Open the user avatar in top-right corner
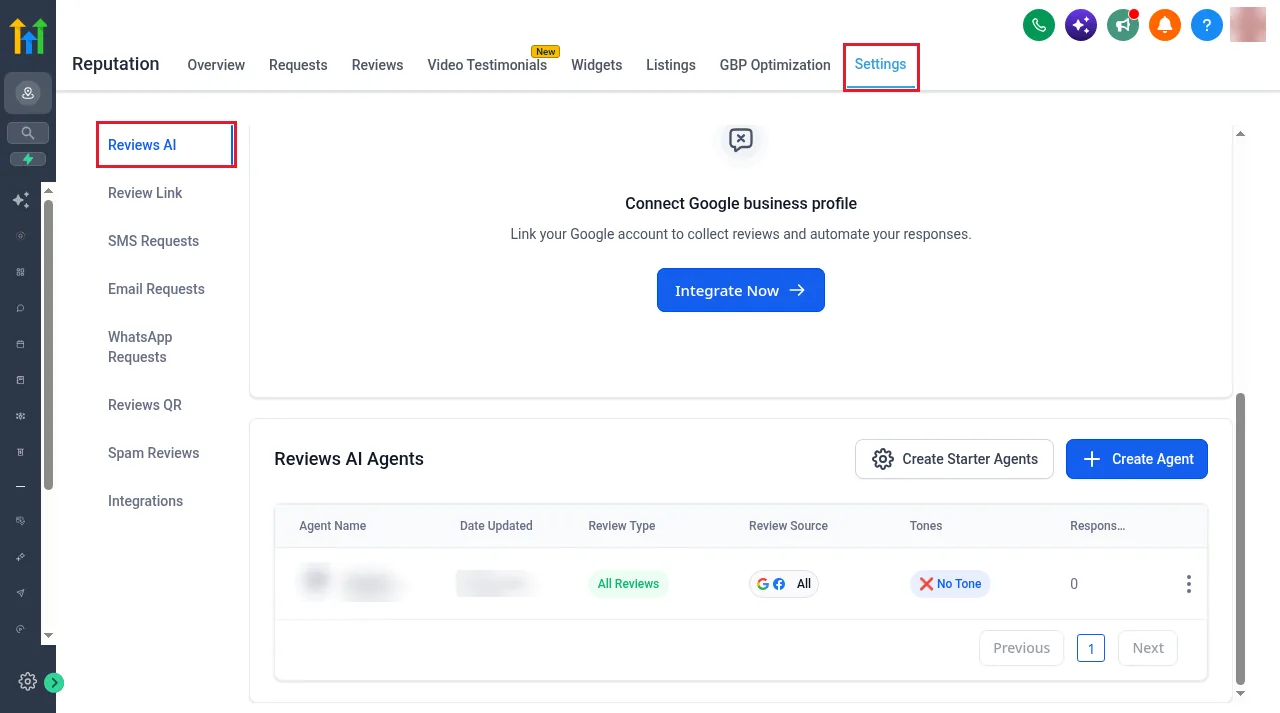Screen dimensions: 1280x713 1248,24
